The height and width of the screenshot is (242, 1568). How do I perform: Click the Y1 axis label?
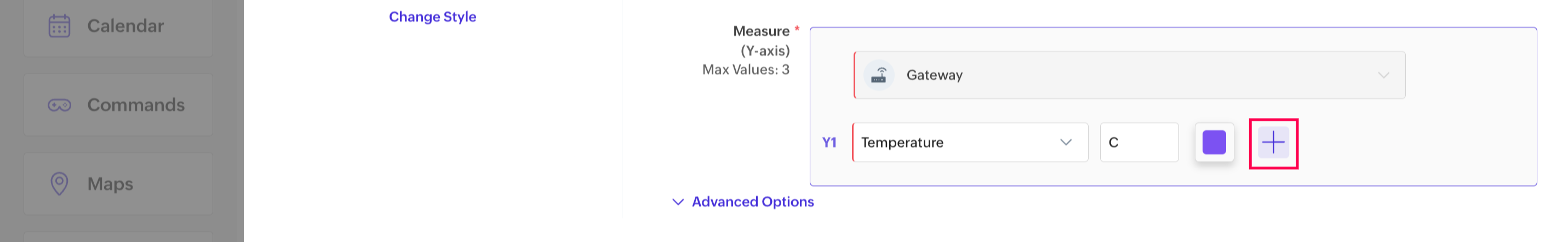point(829,143)
